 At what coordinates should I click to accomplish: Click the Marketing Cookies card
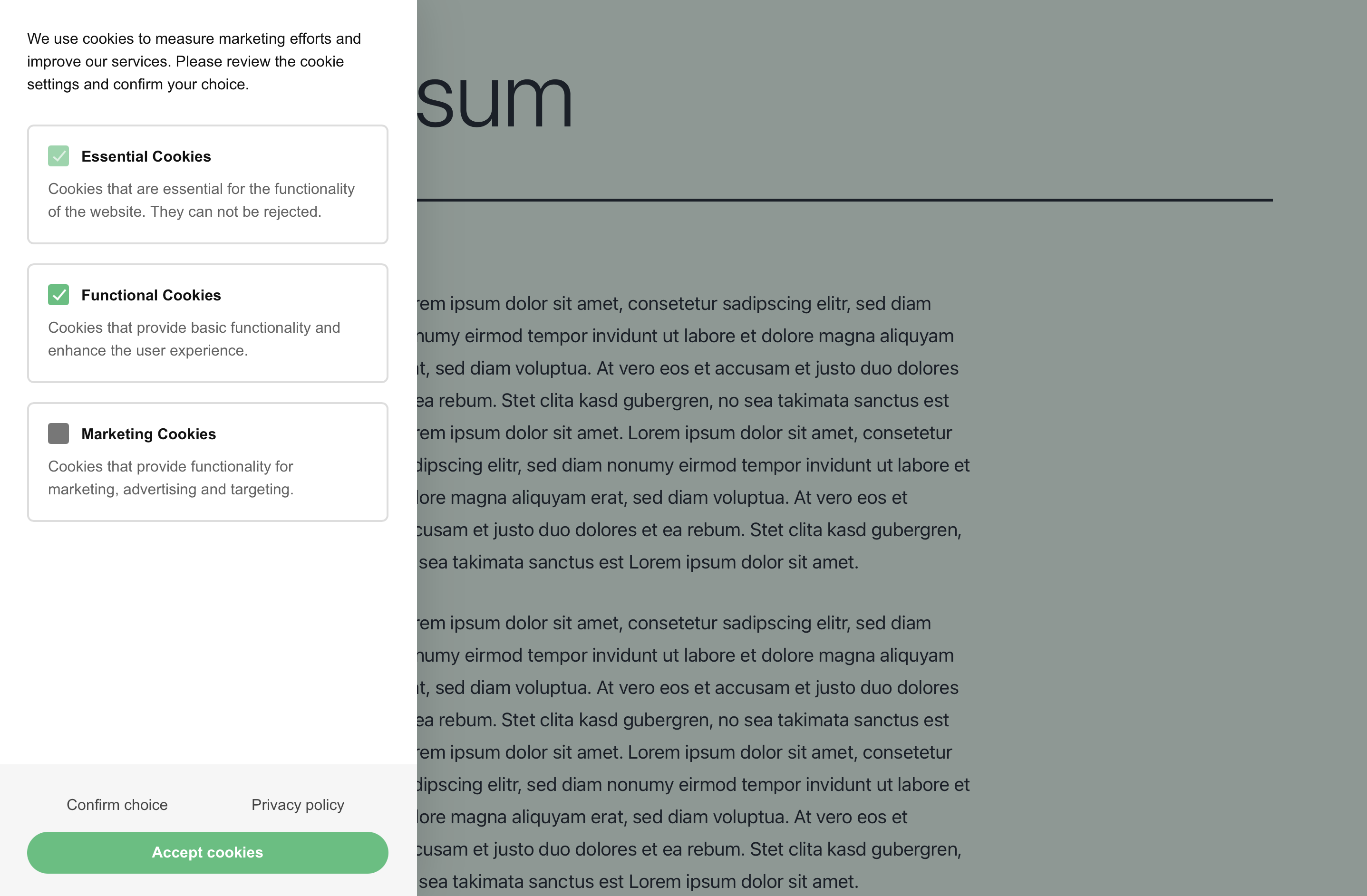(x=208, y=461)
